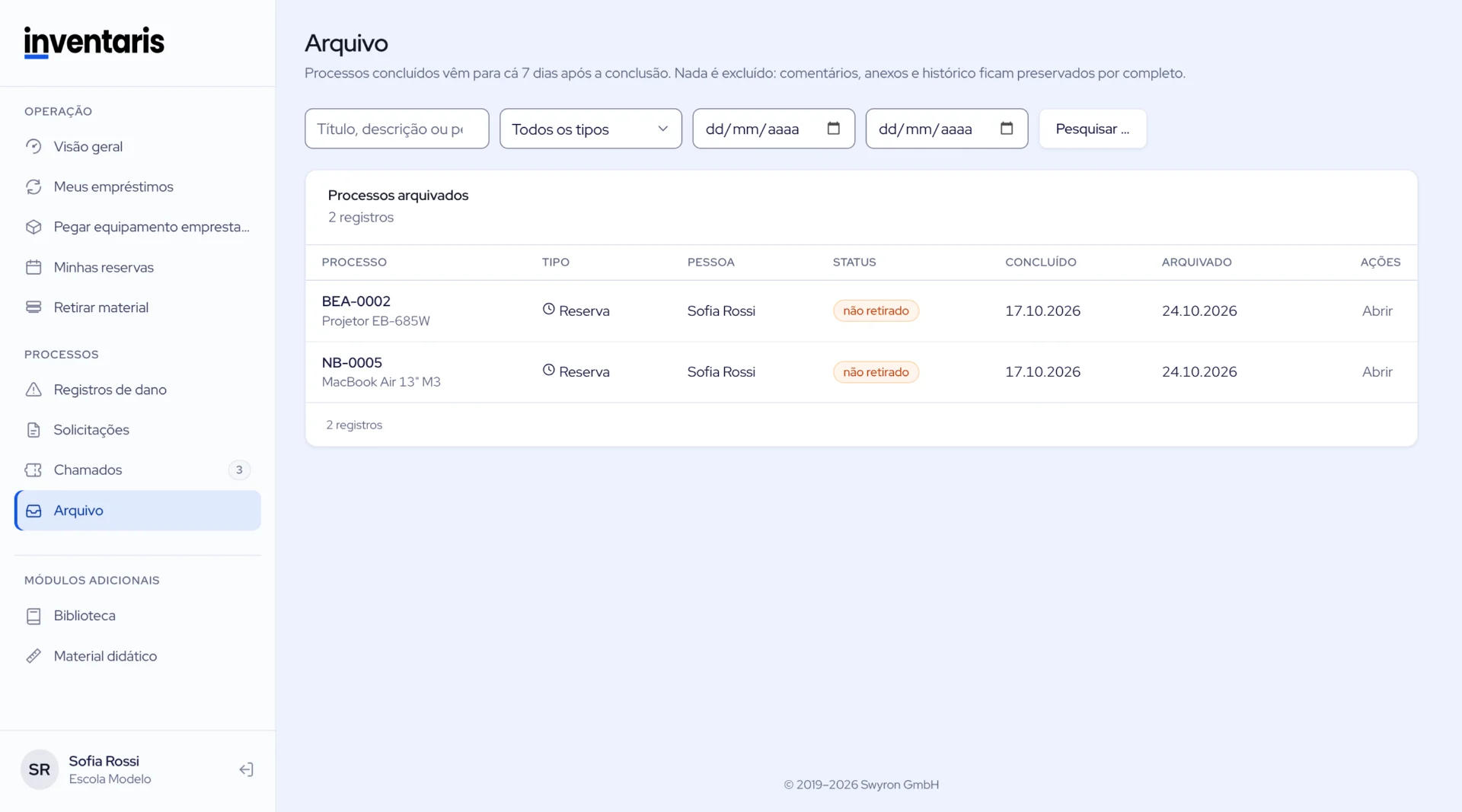Click the Pegar equipamento box icon
1462x812 pixels.
[34, 227]
